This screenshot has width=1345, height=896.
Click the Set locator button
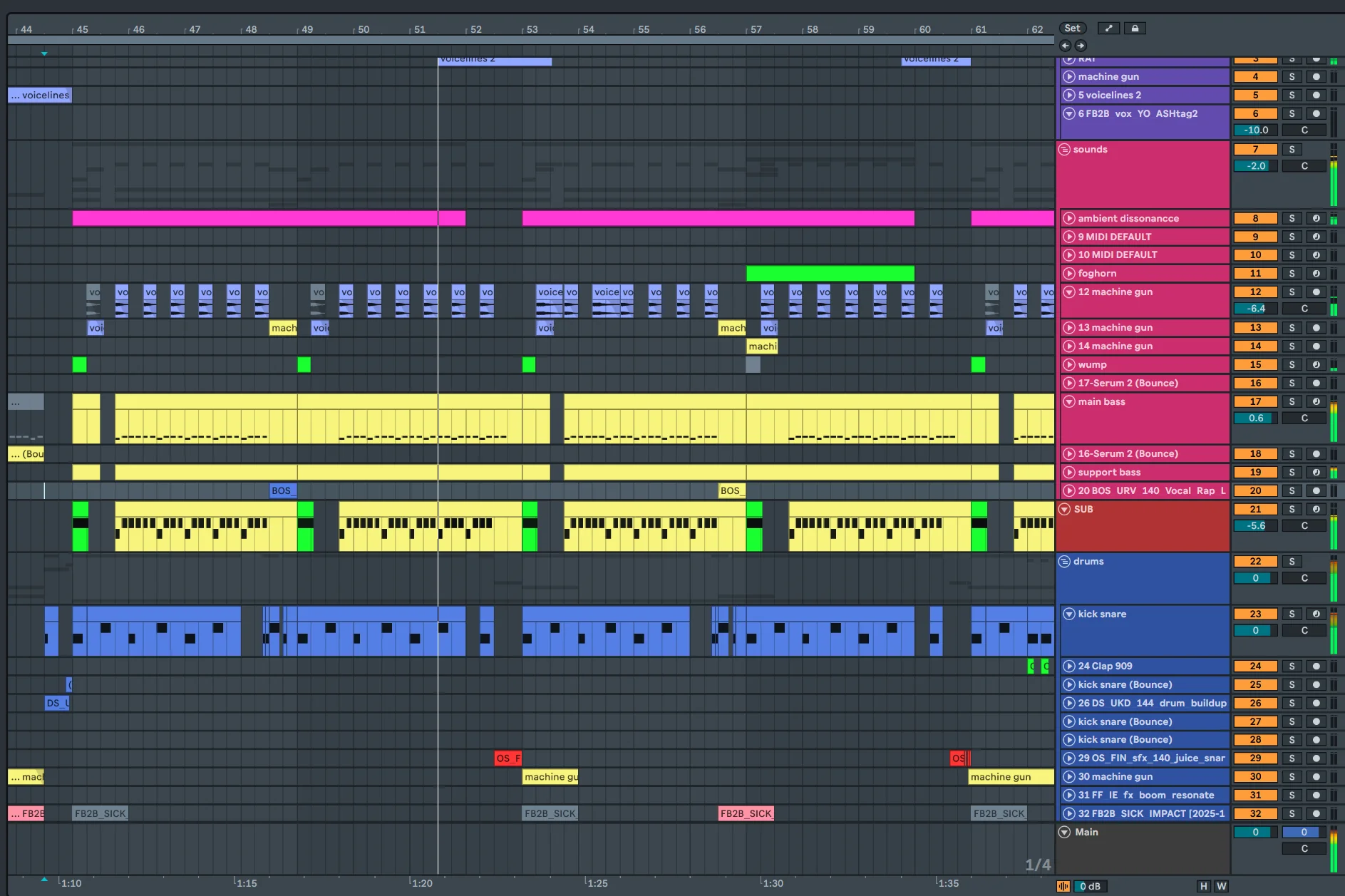(x=1073, y=29)
